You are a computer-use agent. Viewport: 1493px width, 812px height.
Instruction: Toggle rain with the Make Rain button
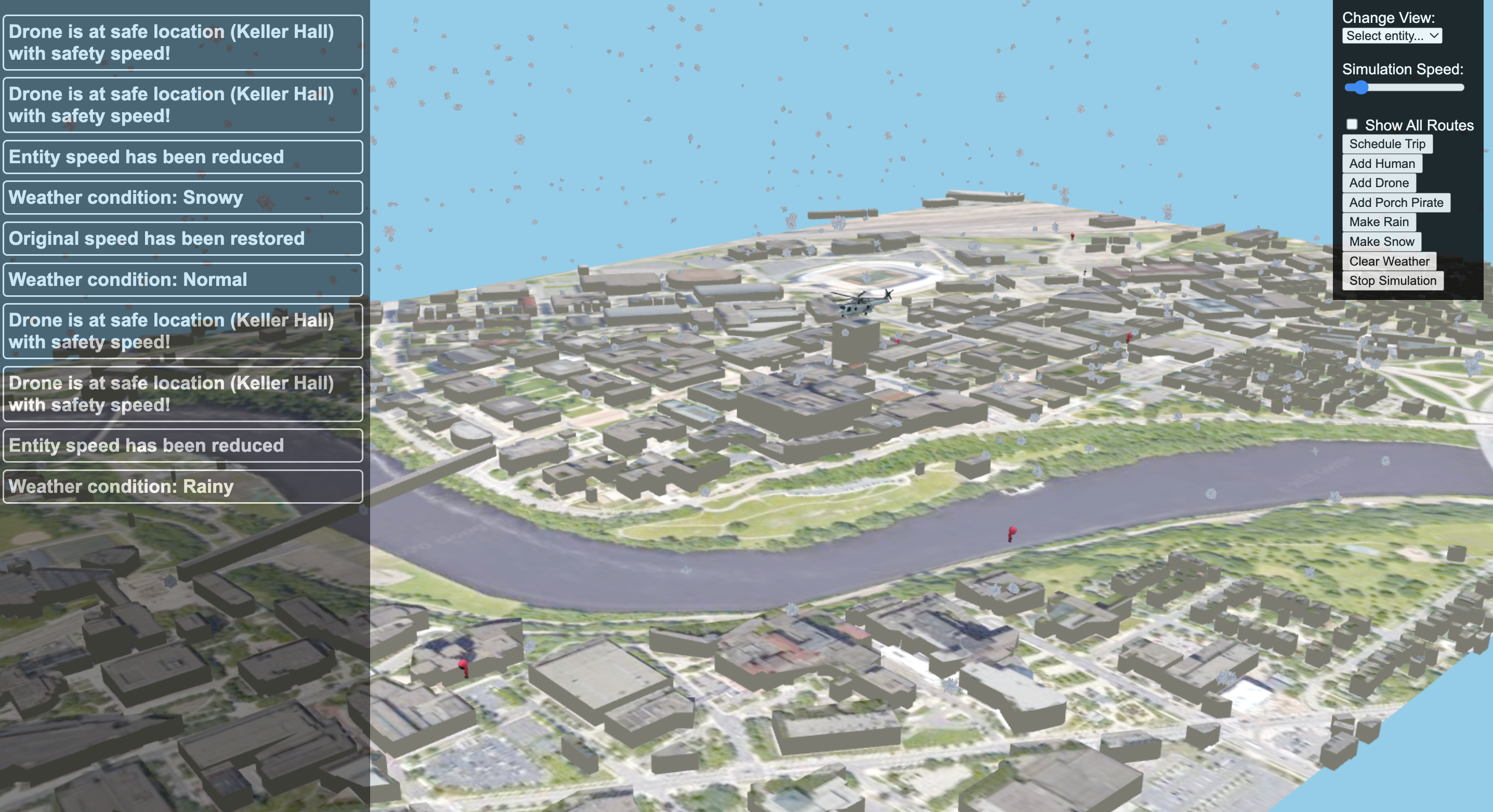pos(1379,222)
